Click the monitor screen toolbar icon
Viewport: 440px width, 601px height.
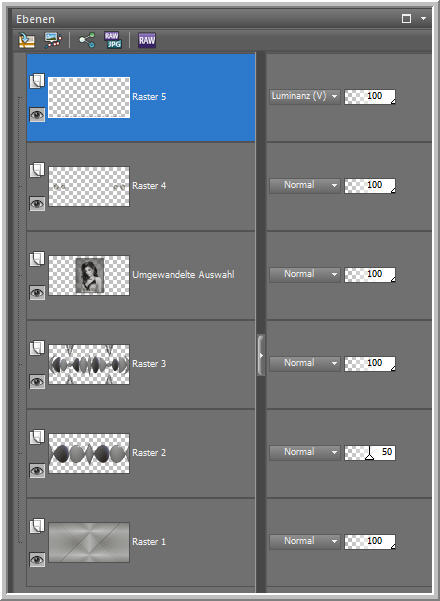(53, 40)
